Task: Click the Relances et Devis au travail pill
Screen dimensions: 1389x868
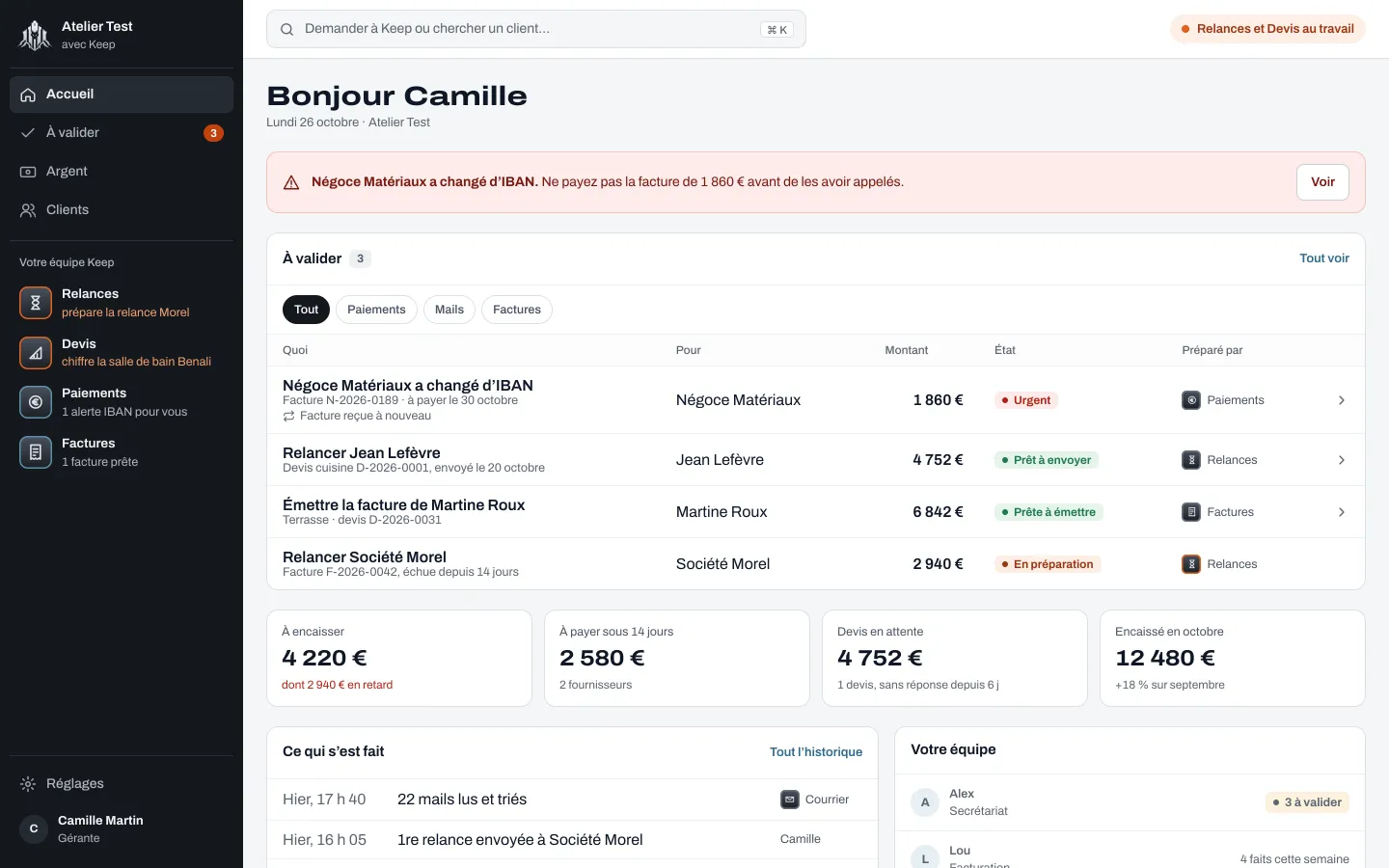Action: 1267,29
